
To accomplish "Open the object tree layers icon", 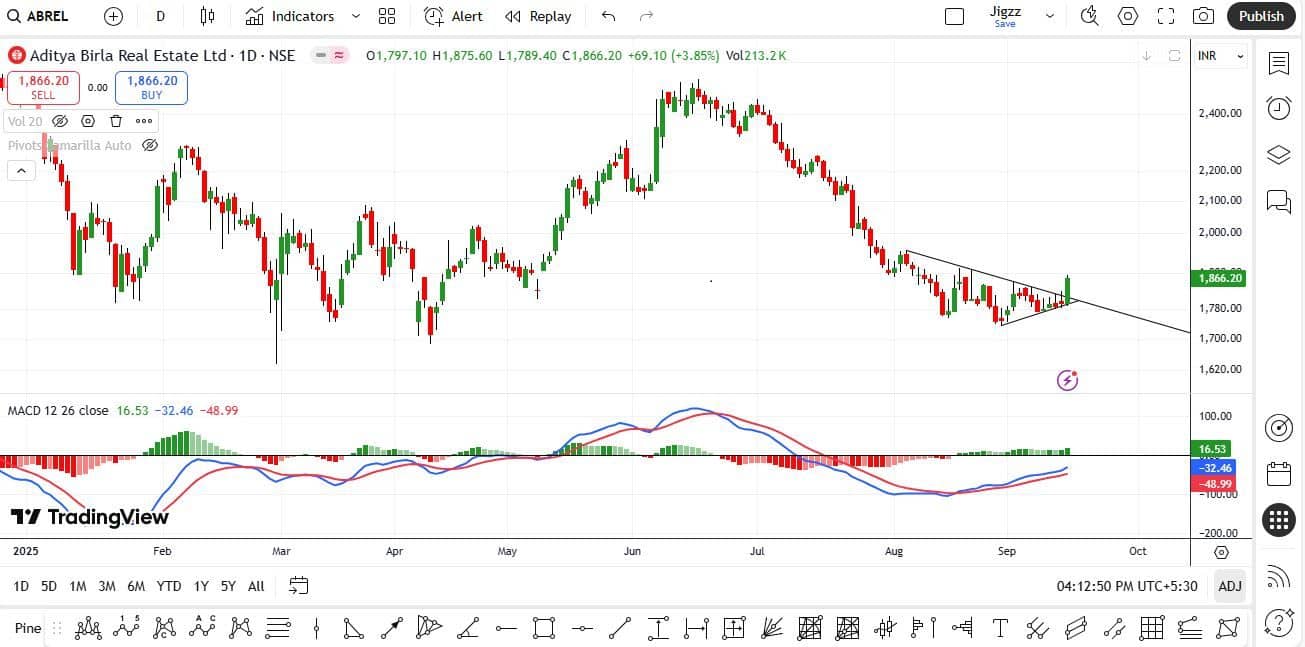I will (1278, 155).
